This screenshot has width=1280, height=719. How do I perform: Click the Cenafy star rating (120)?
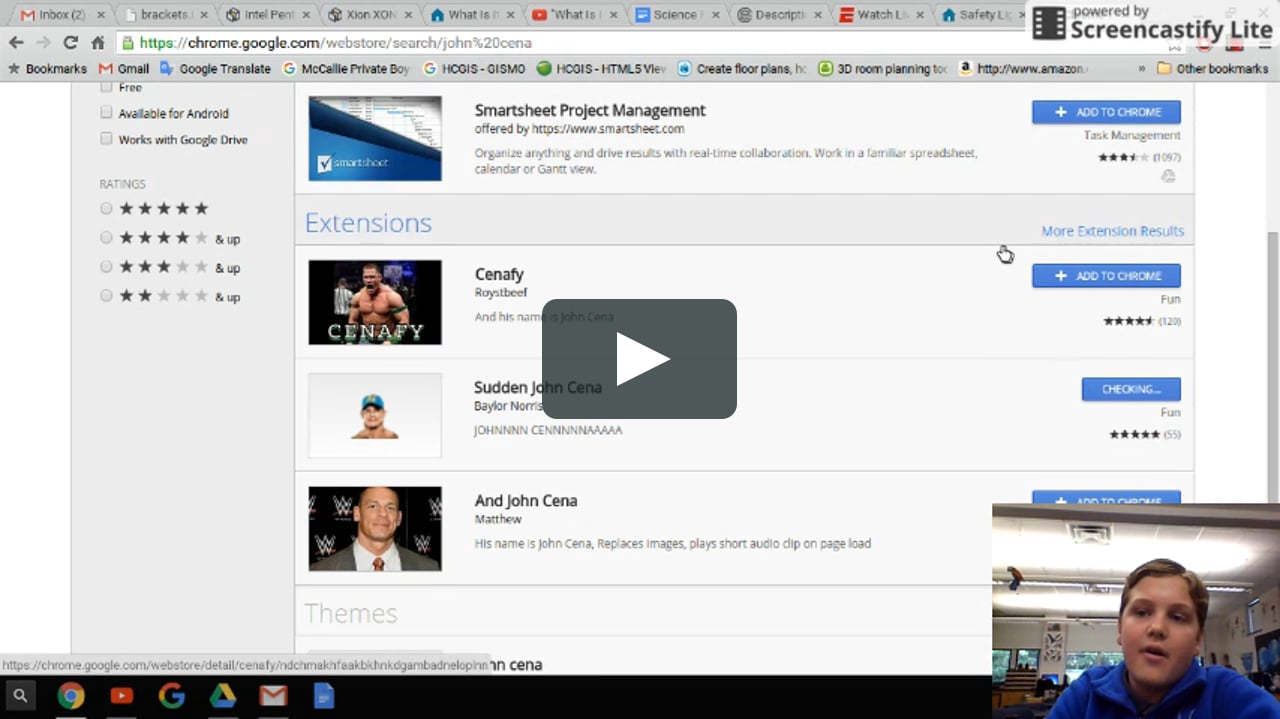point(1142,321)
